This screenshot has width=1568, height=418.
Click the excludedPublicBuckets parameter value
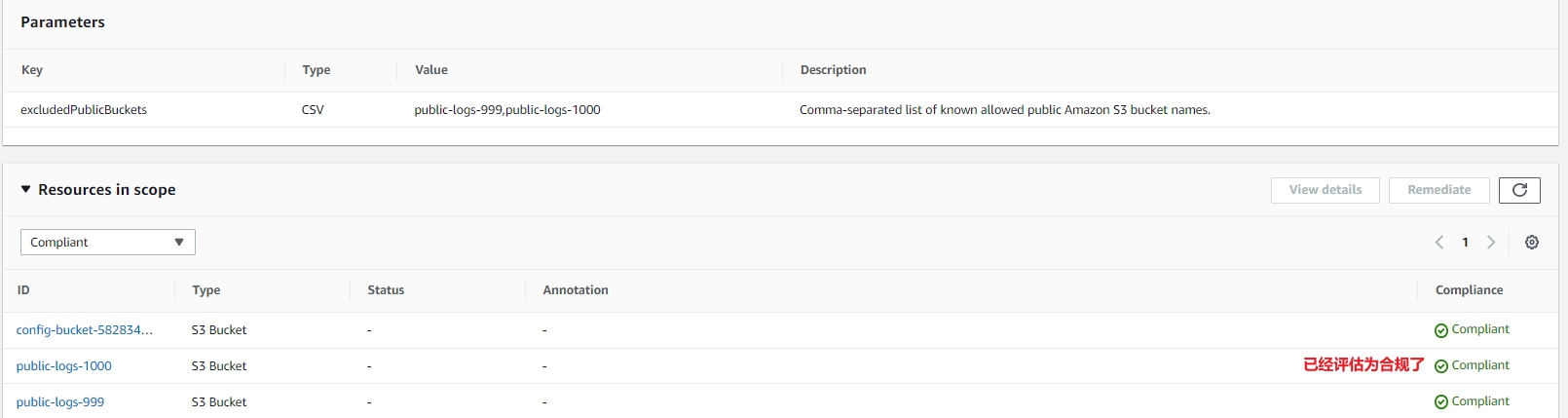506,110
